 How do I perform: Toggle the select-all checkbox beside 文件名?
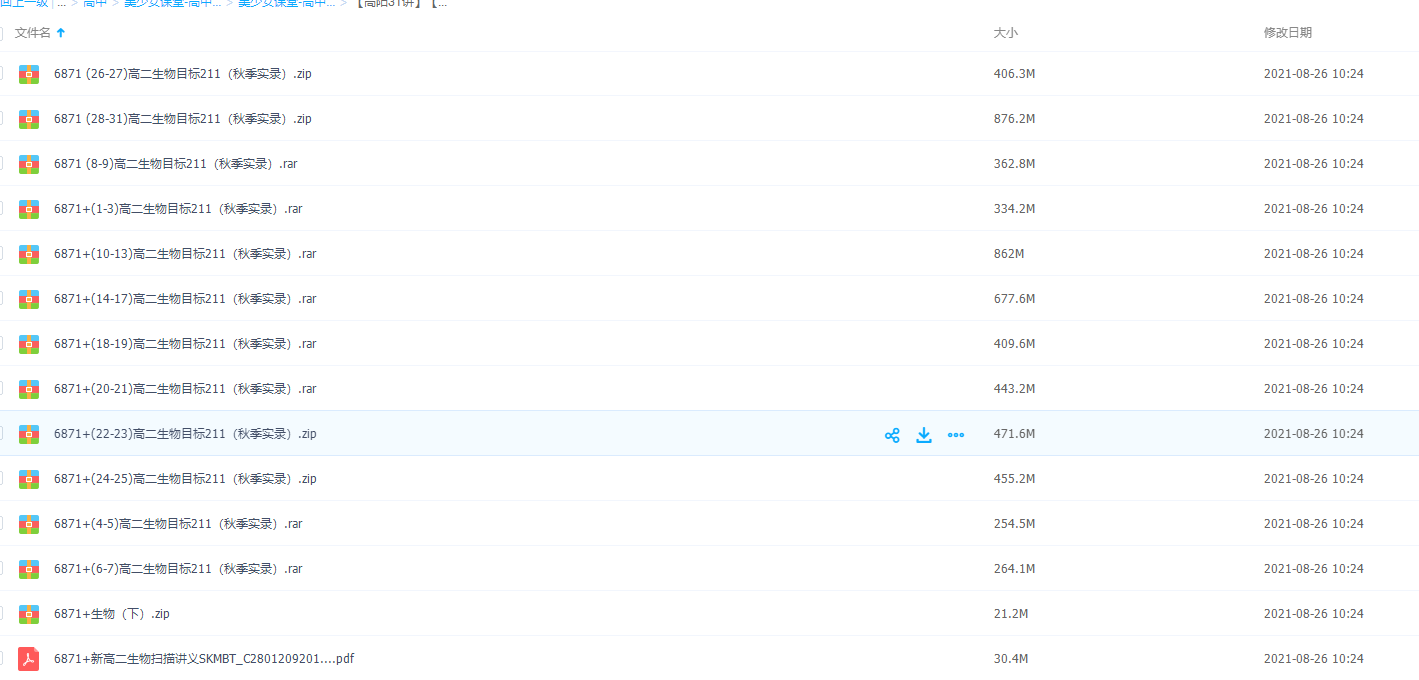coord(1,33)
